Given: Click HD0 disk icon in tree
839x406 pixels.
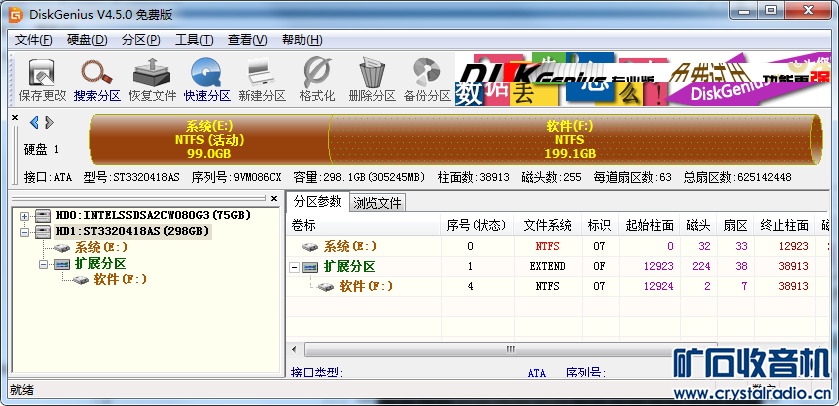Looking at the screenshot, I should click(43, 216).
